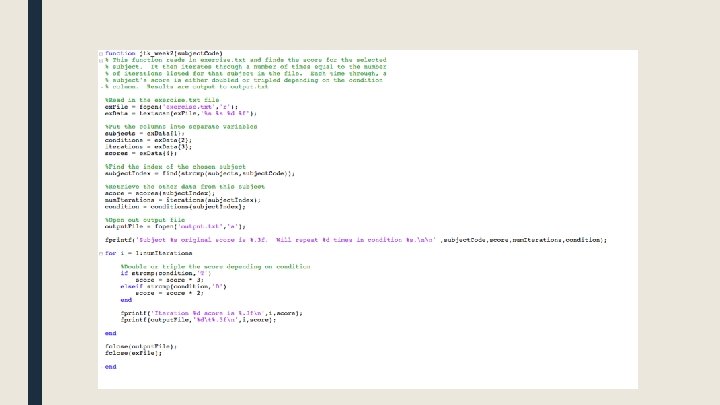Click the 'Read in the exercise.txt file' comment
The height and width of the screenshot is (405, 720).
point(162,100)
